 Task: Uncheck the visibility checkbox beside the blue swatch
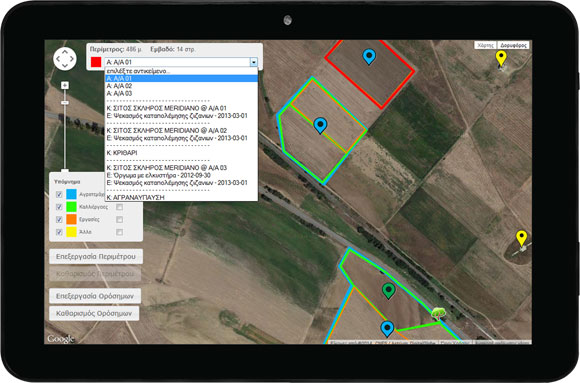(x=59, y=194)
